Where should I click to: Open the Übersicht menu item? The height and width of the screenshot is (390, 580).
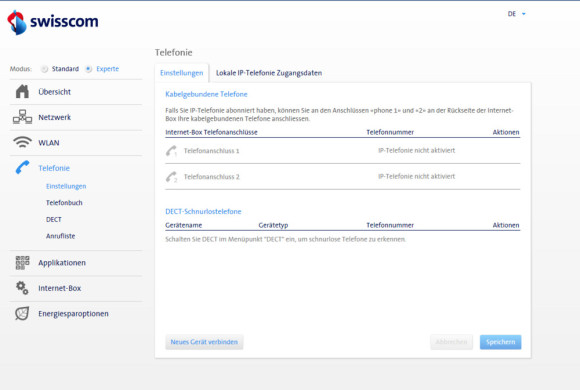pyautogui.click(x=54, y=92)
